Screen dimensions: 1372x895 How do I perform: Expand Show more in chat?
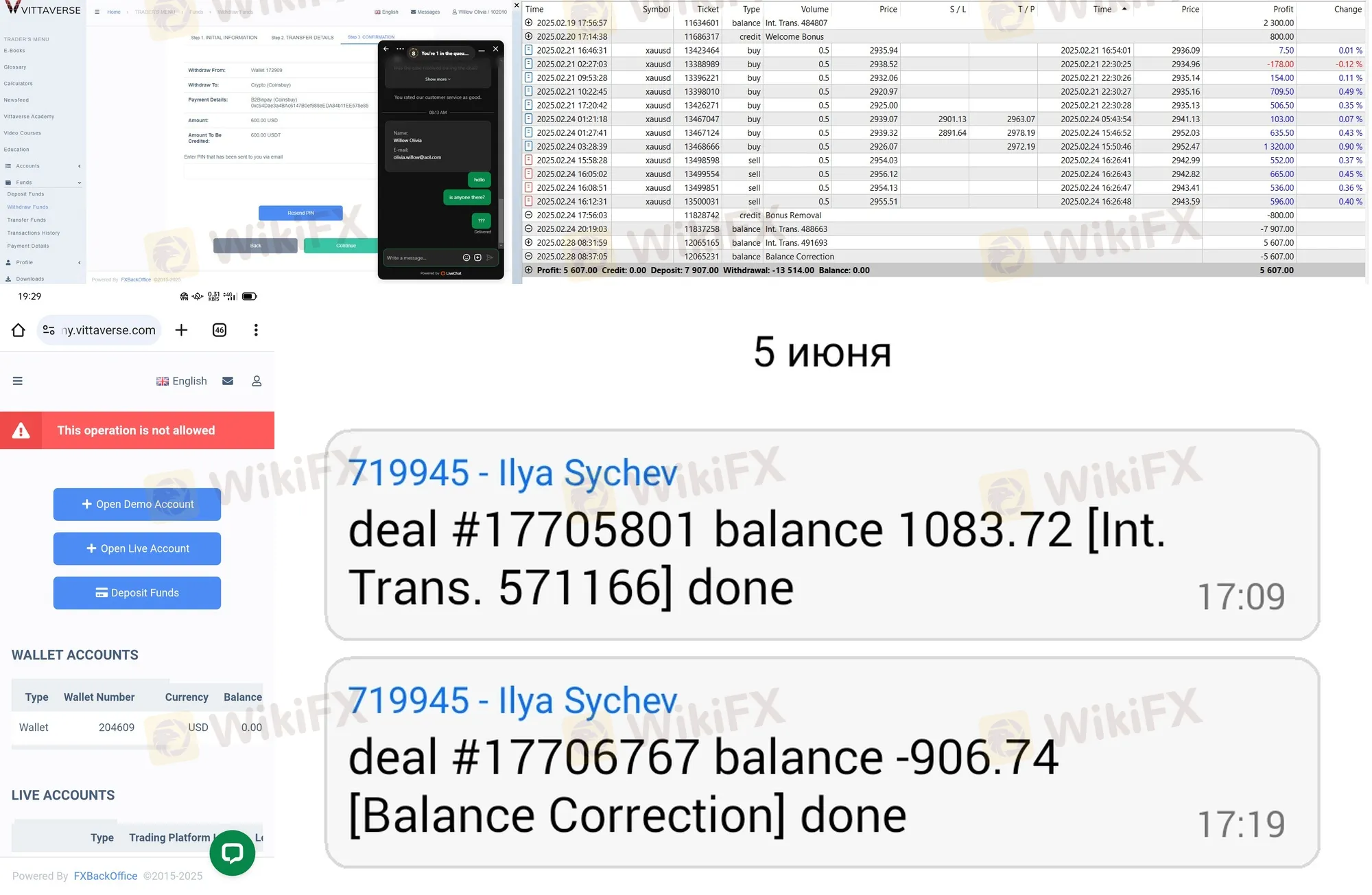(x=438, y=79)
